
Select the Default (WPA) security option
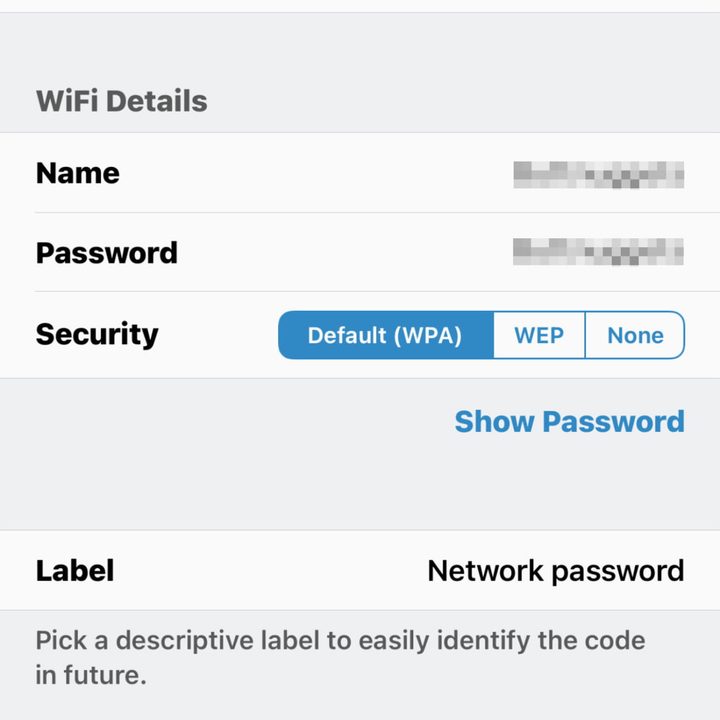pyautogui.click(x=385, y=335)
